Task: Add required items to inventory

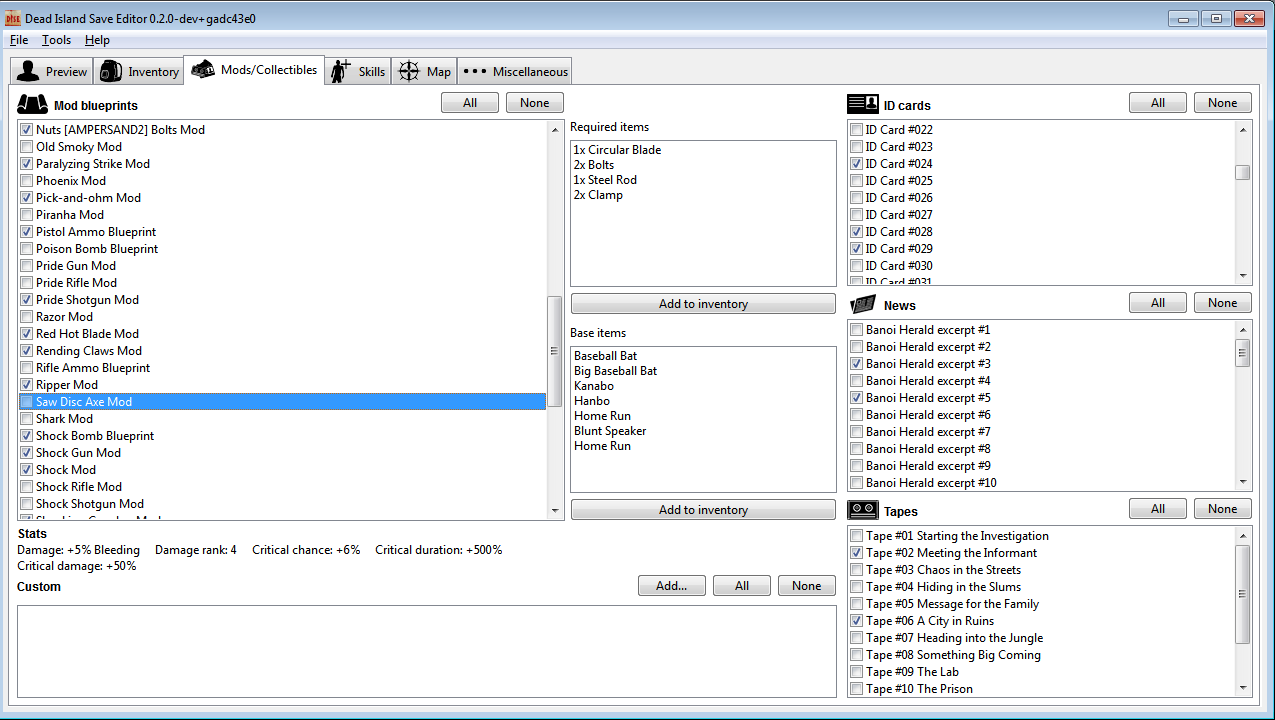Action: [x=703, y=304]
